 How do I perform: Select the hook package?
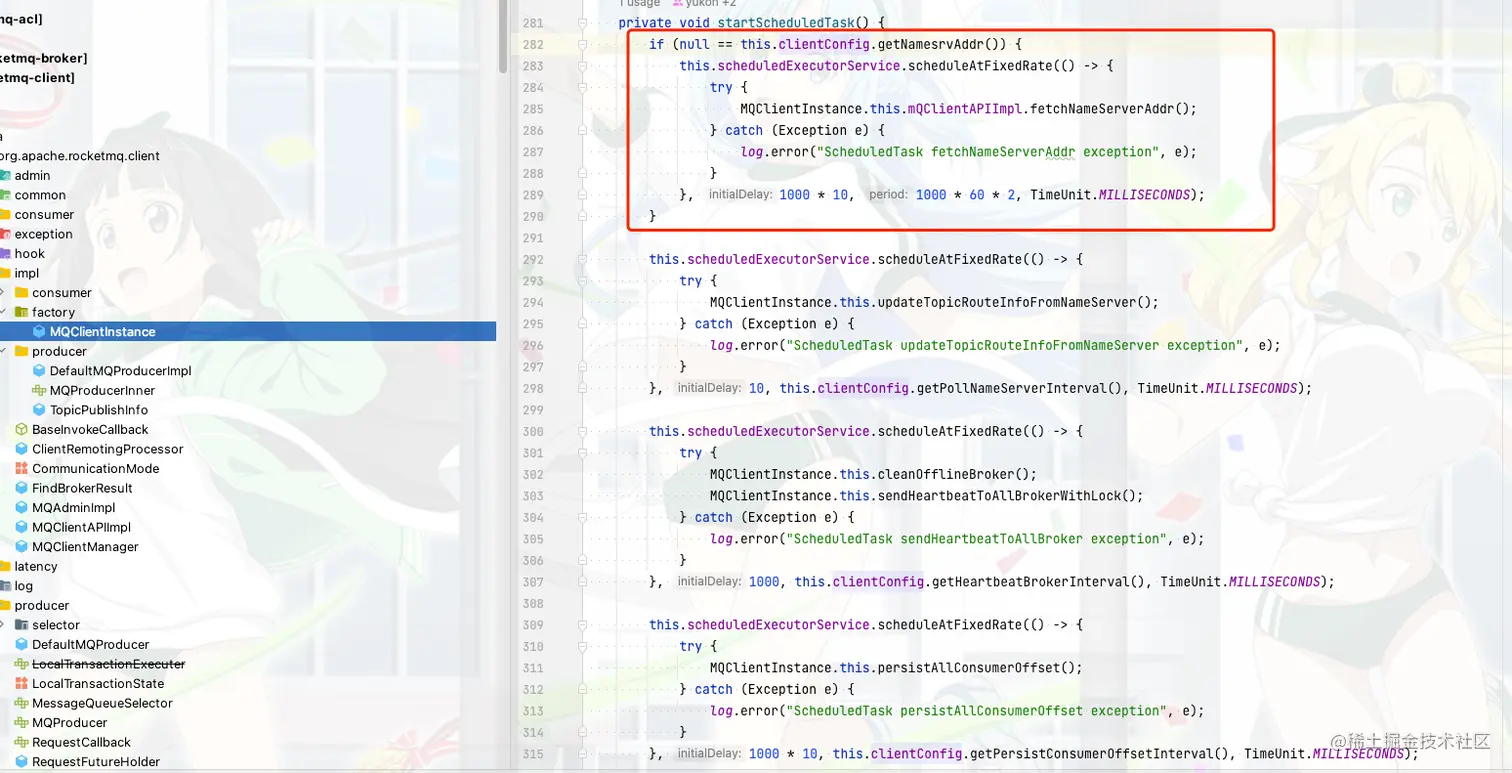tap(30, 254)
